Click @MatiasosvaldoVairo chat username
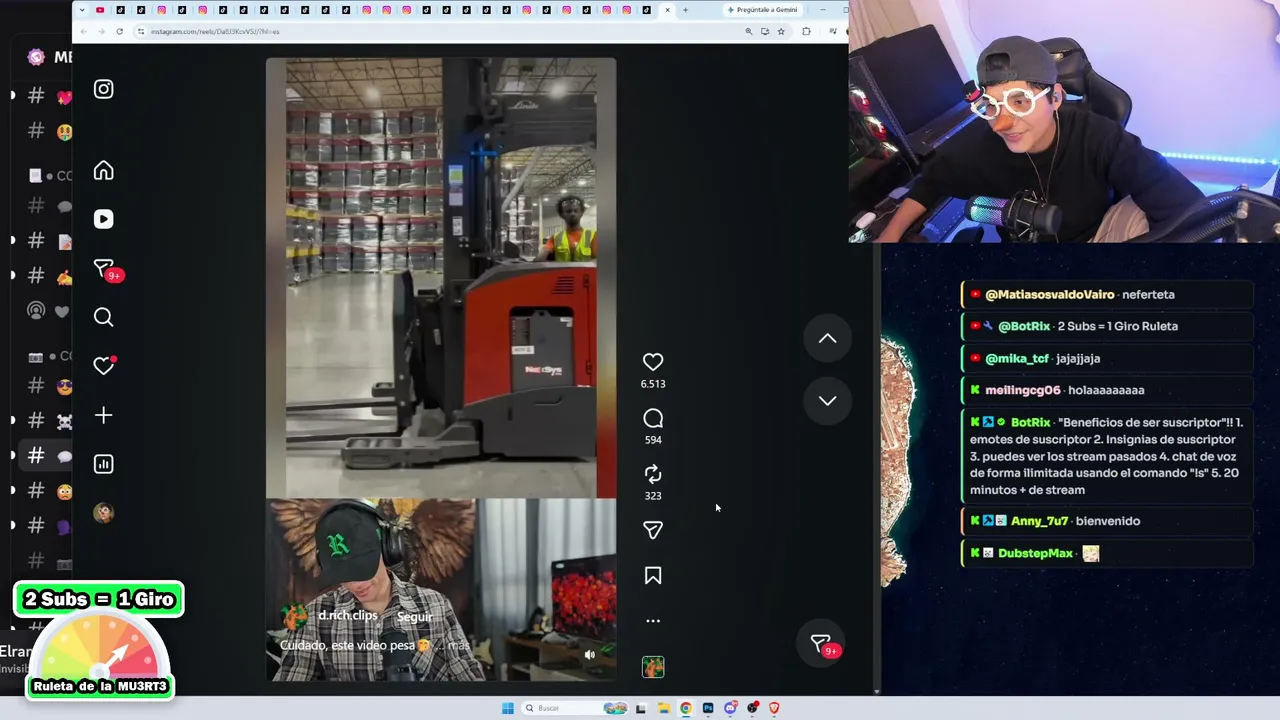 1049,295
